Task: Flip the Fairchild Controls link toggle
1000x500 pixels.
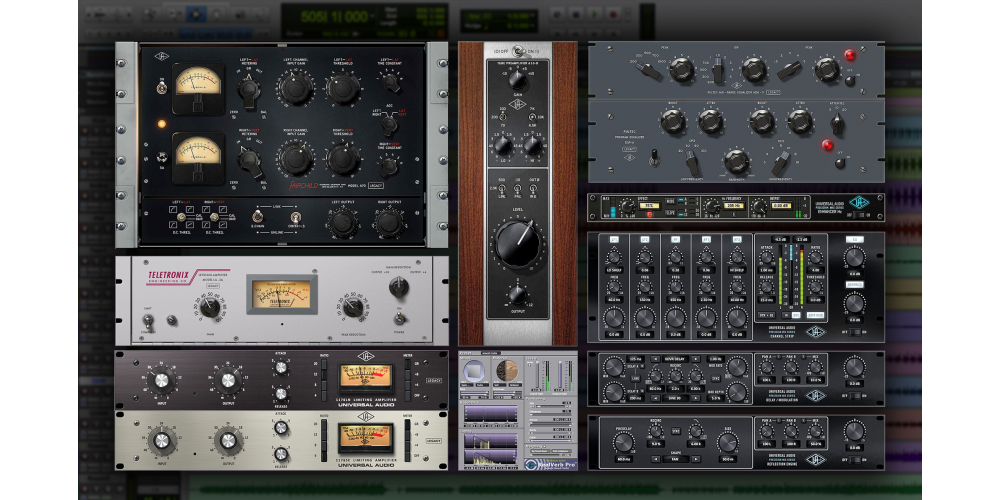Action: coord(295,216)
